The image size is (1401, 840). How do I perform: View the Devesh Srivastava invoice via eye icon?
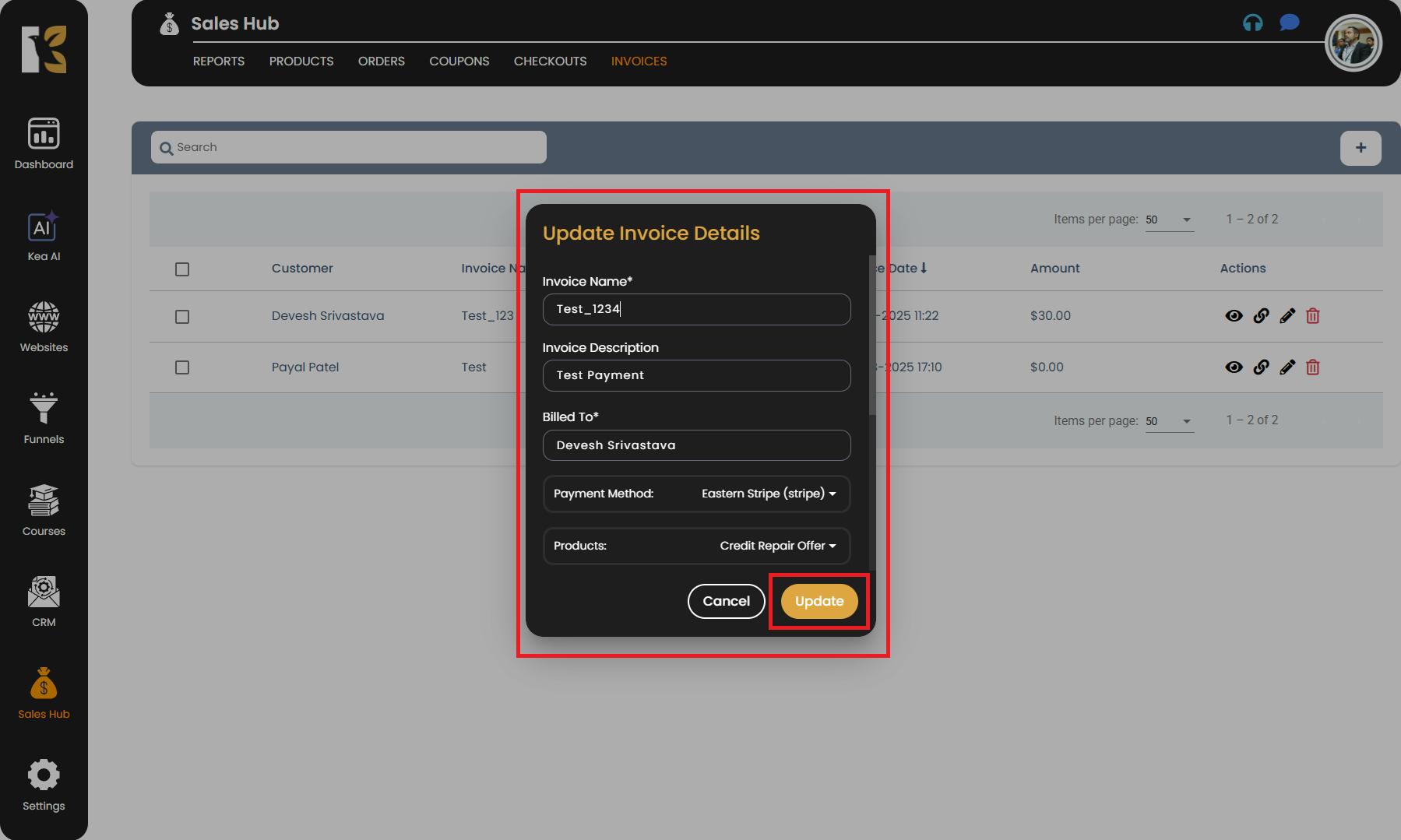[1234, 316]
